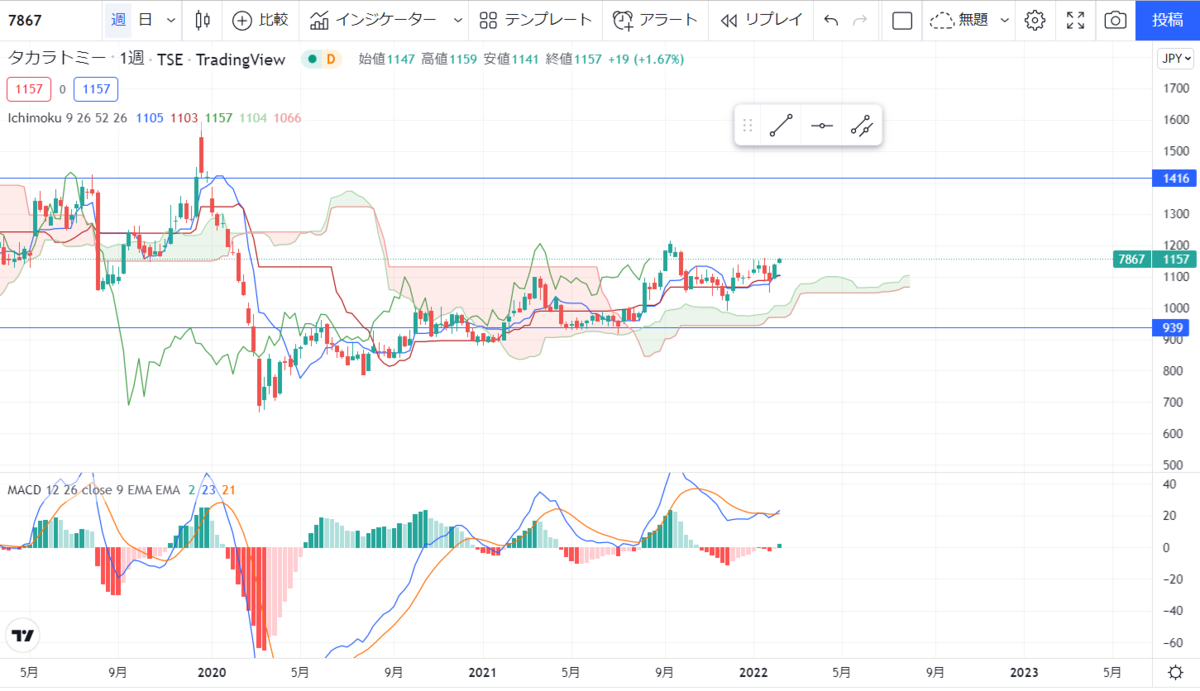Open chart settings gear in top toolbar
Screen dimensions: 1200x691
pyautogui.click(x=1035, y=20)
